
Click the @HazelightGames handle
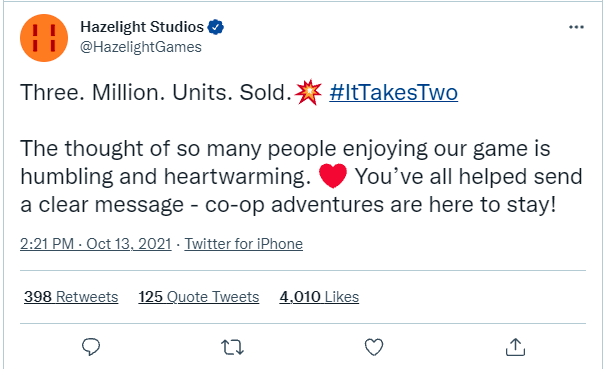click(141, 47)
